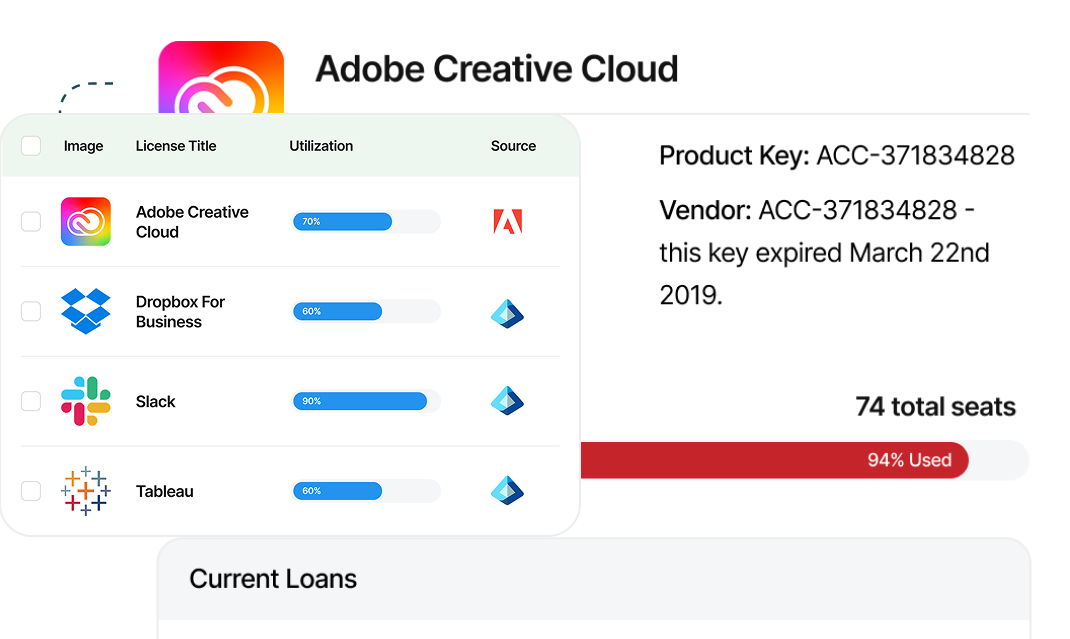Image resolution: width=1070 pixels, height=639 pixels.
Task: Toggle the select-all checkbox in the table header
Action: click(31, 145)
